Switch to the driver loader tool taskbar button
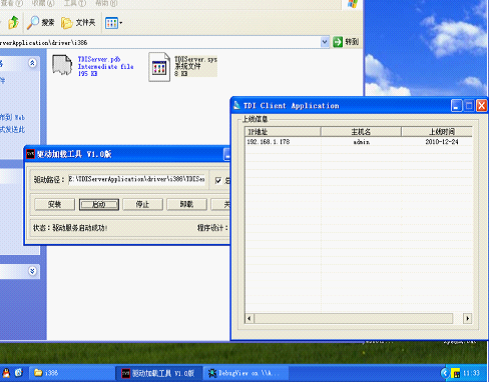This screenshot has height=382, width=489. point(159,373)
